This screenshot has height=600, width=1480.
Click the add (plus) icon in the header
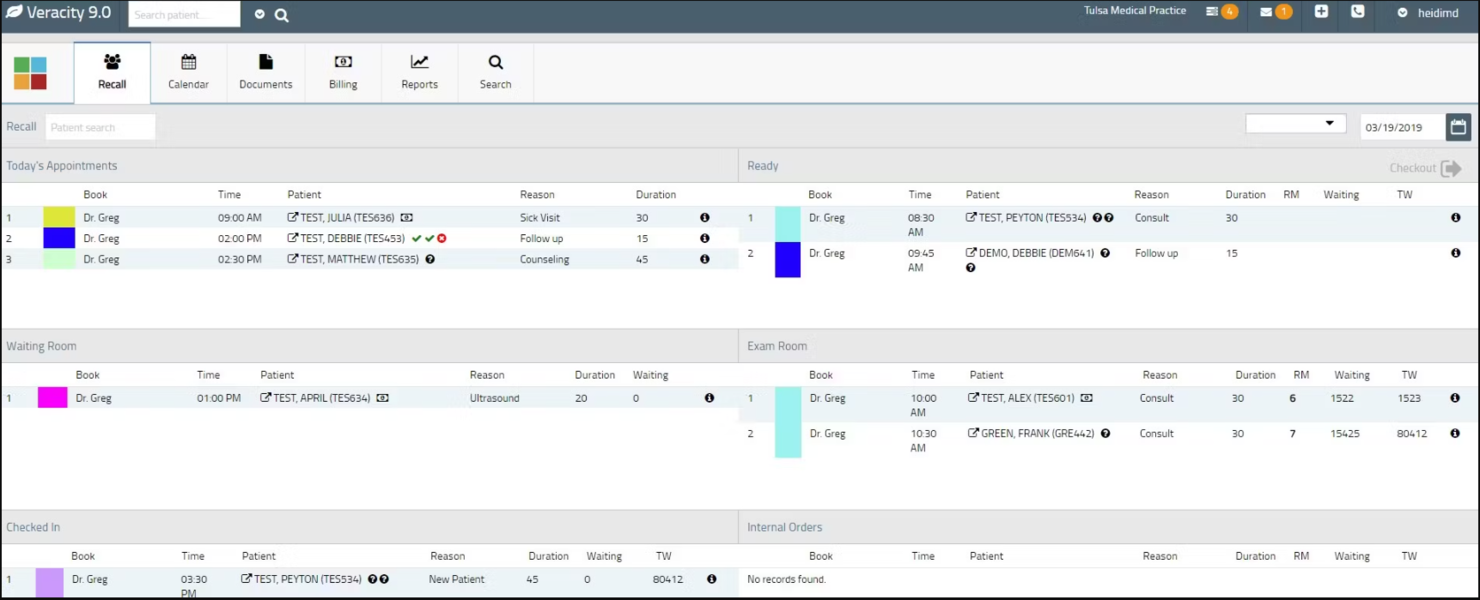pos(1320,13)
